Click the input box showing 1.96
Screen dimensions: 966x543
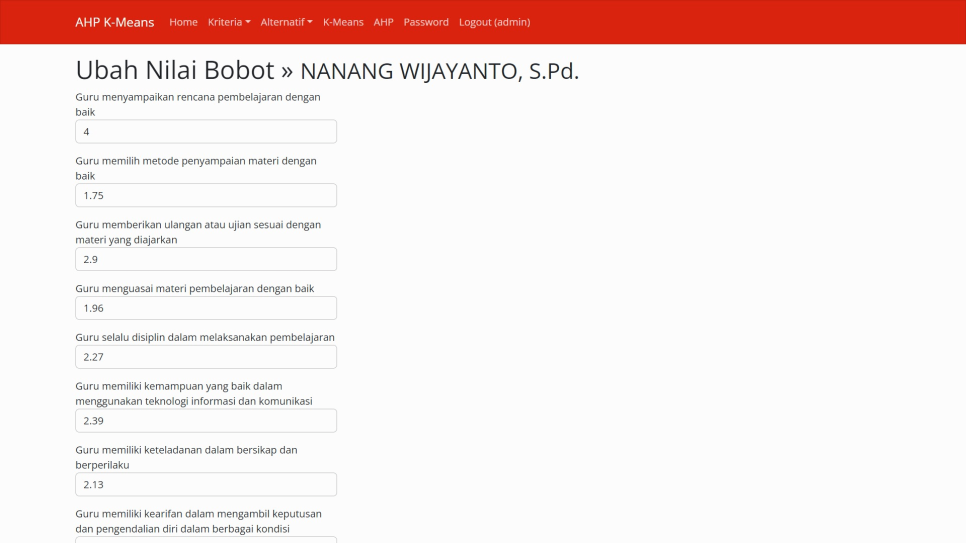click(206, 308)
